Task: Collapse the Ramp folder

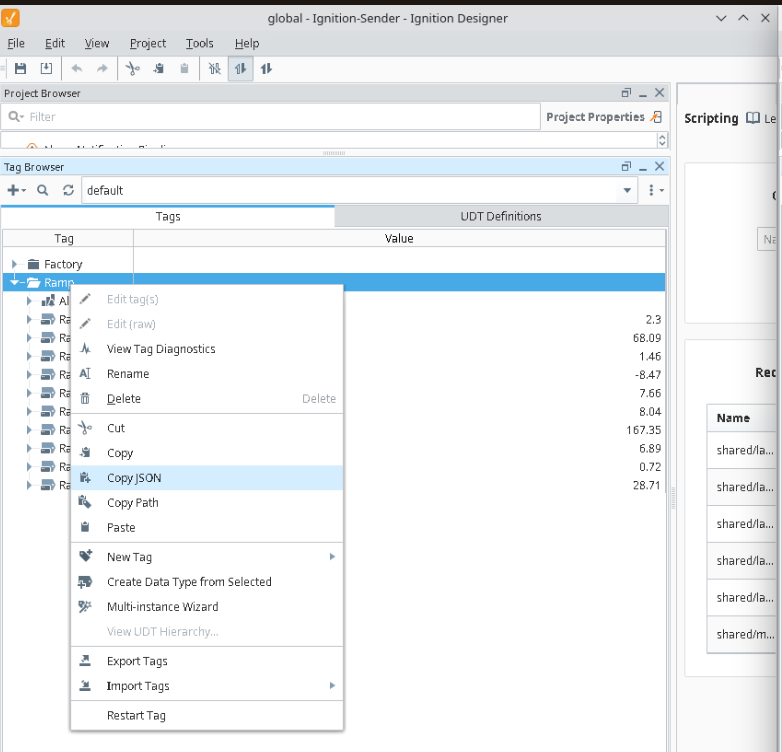Action: pos(14,282)
